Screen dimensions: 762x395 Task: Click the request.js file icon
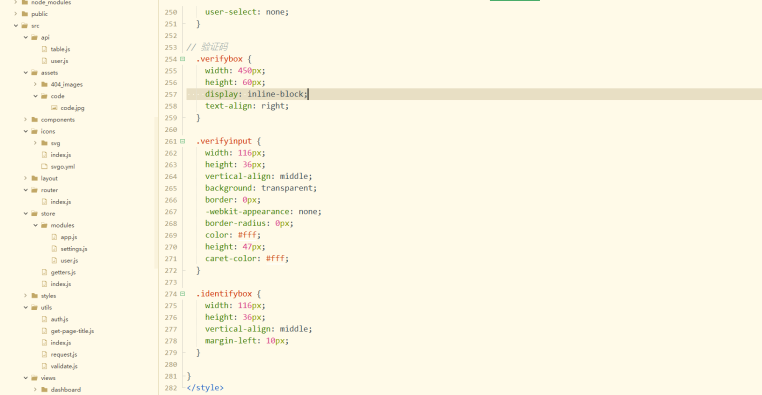click(44, 355)
